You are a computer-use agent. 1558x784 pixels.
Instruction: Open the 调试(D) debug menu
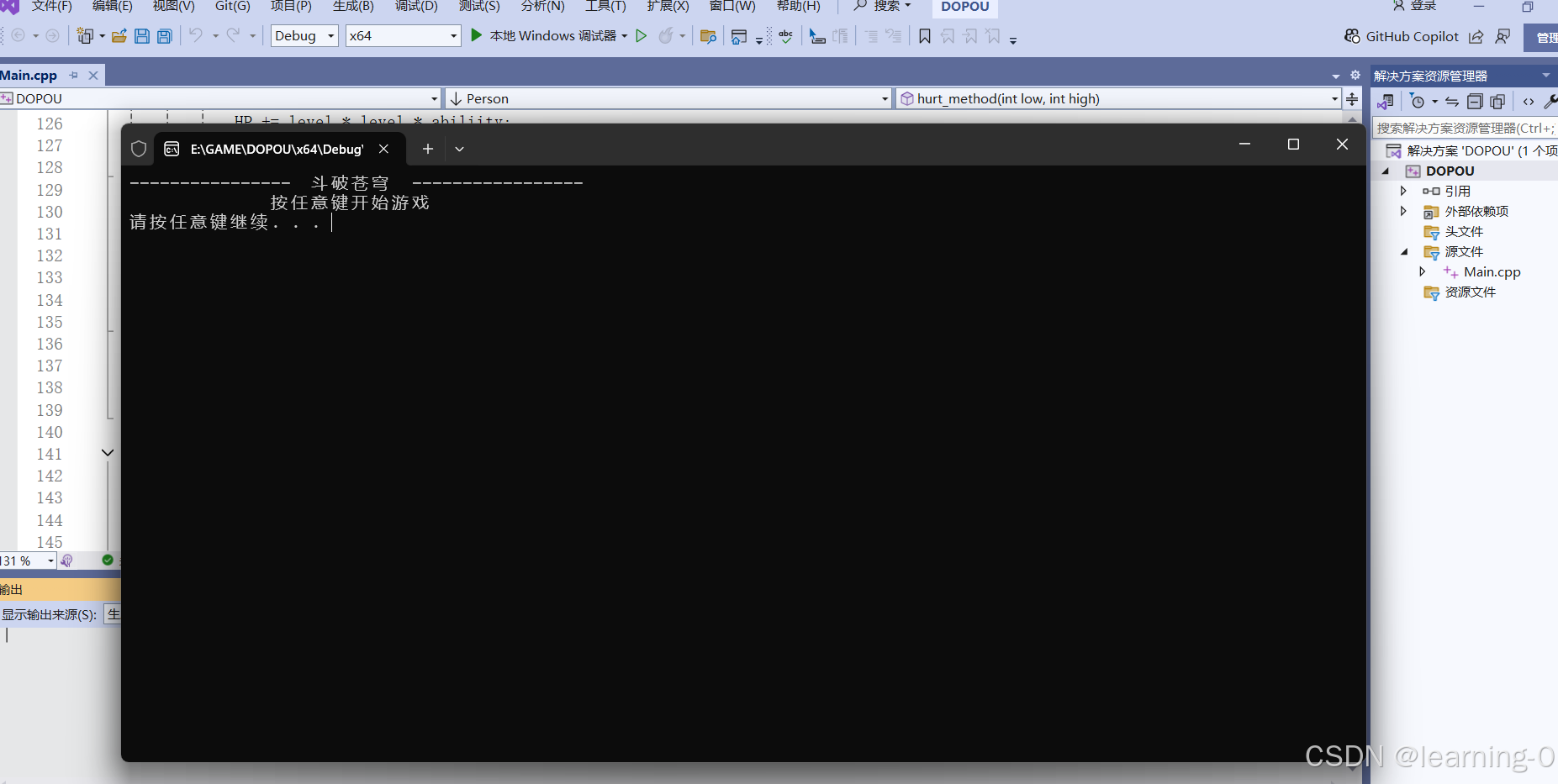pyautogui.click(x=416, y=6)
